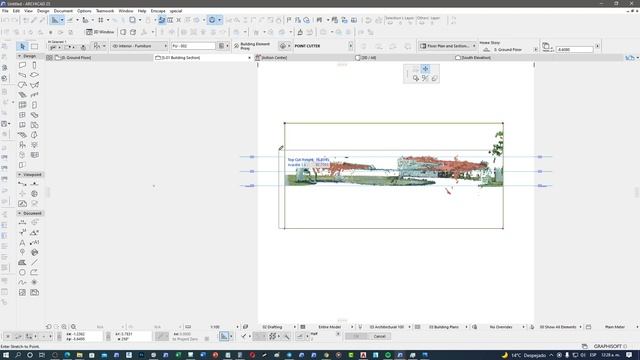Switch to the 0. Ground Floor tab
Screen dimensions: 640x360
(99, 58)
